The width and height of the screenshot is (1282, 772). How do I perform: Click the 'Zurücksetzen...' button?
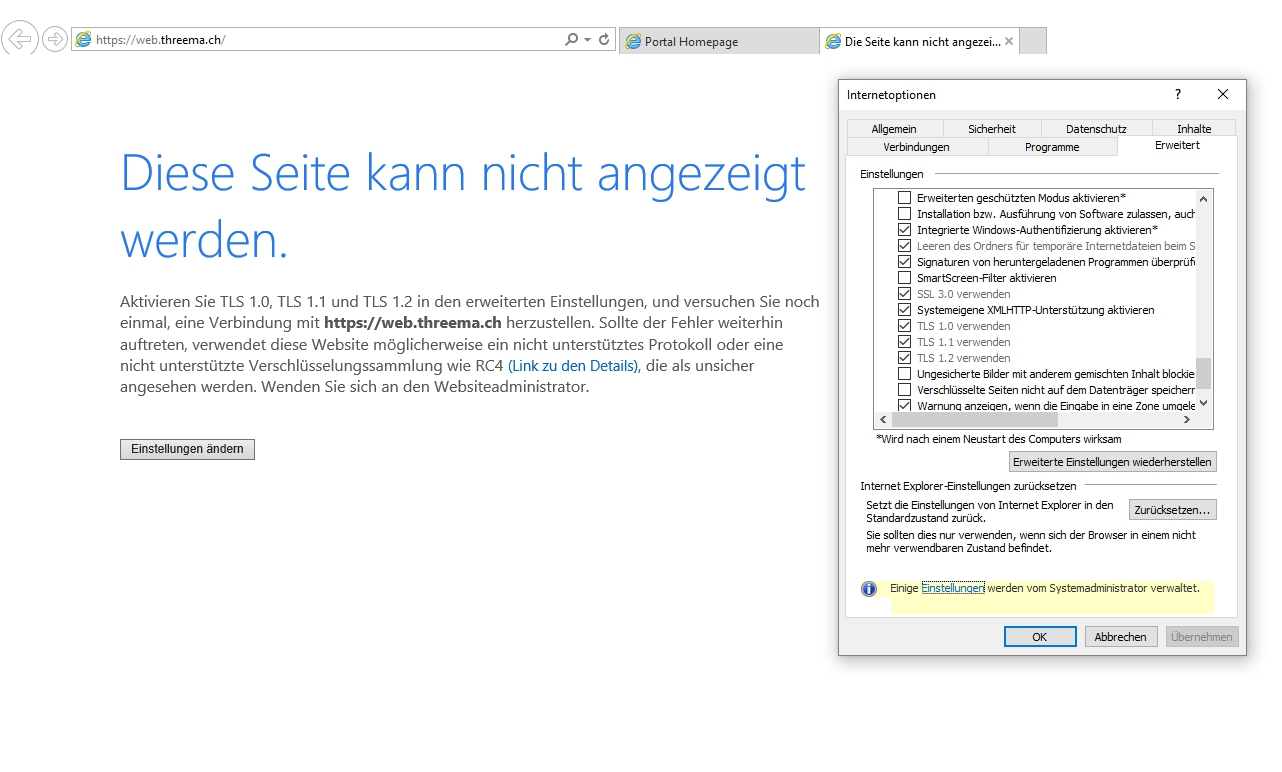click(x=1173, y=510)
